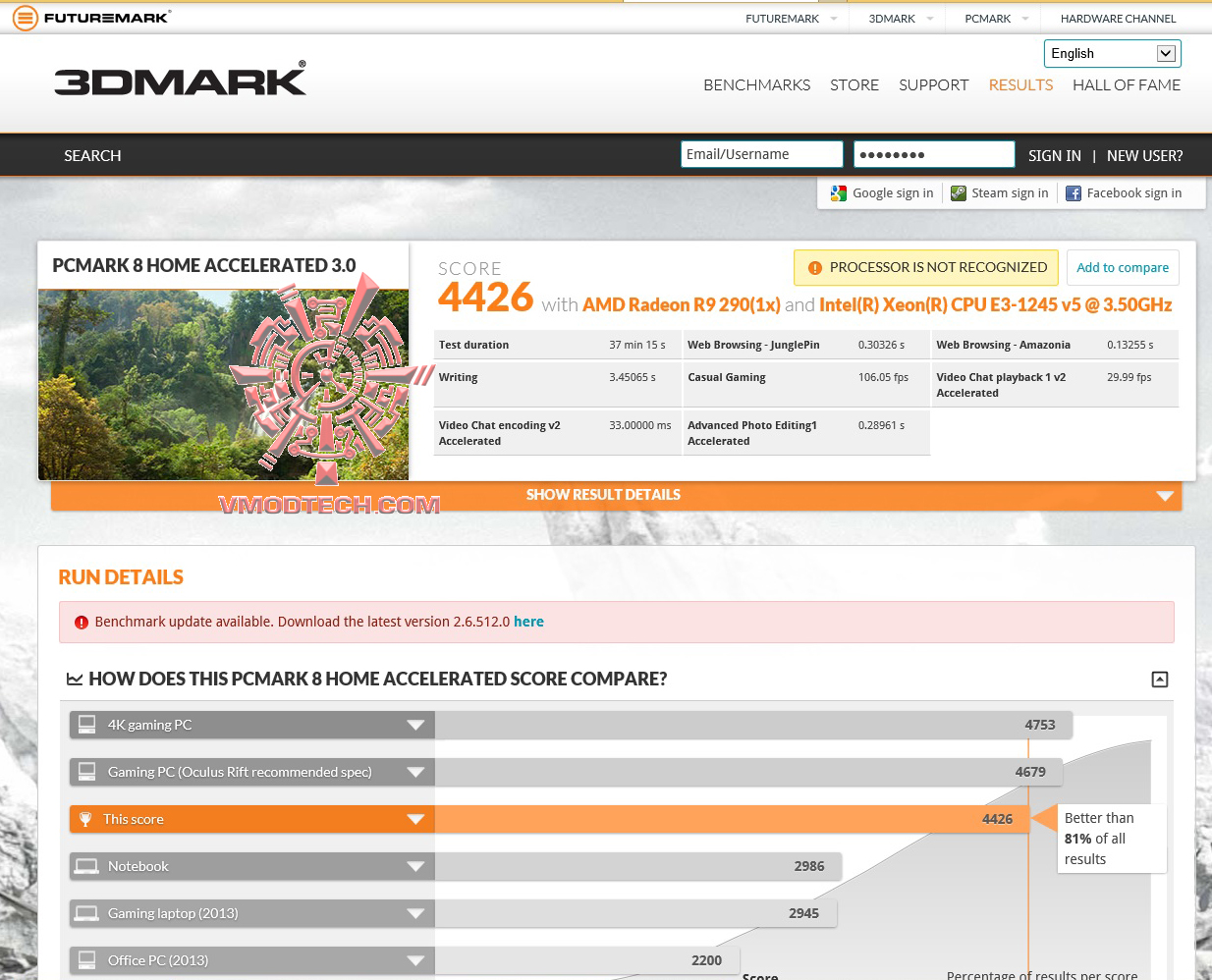Click the Casual Gaming result label

pyautogui.click(x=727, y=377)
